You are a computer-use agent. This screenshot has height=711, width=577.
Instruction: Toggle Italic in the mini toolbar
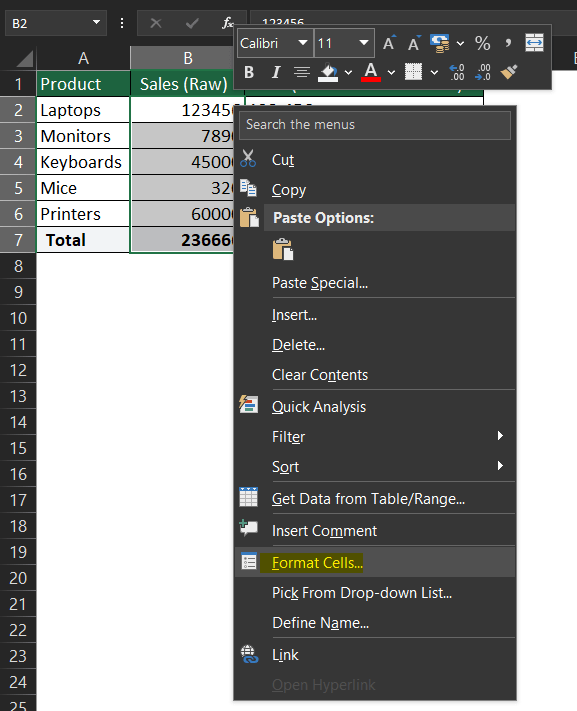click(x=275, y=72)
